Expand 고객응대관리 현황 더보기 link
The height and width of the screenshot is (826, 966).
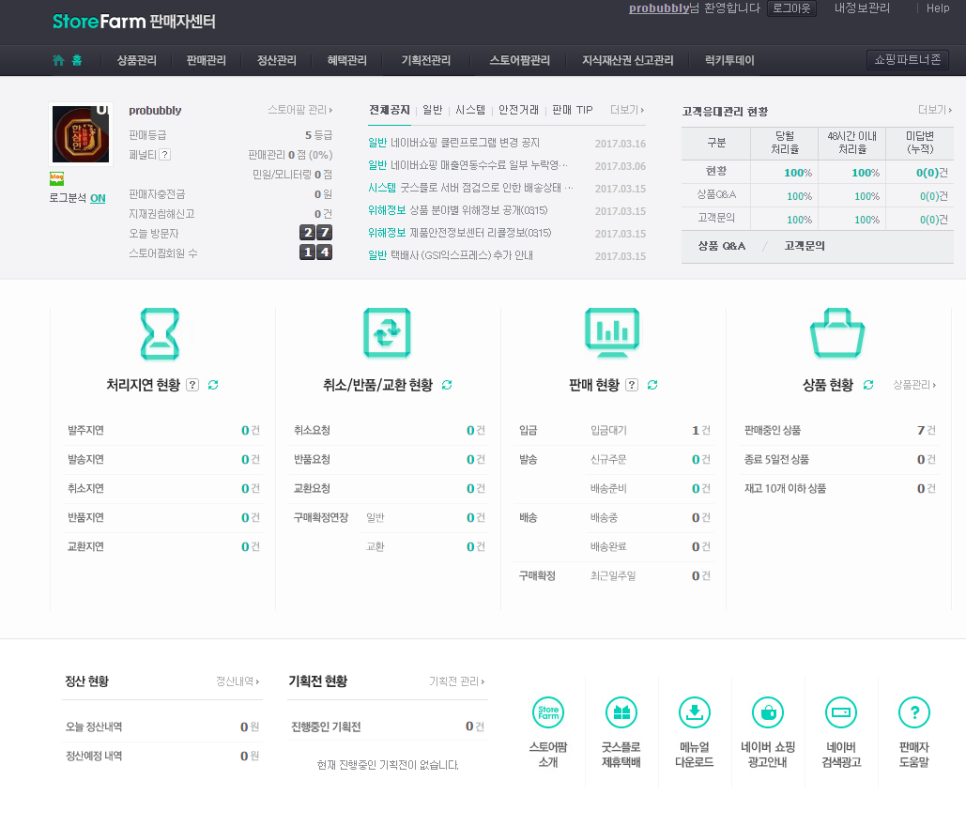(x=935, y=110)
